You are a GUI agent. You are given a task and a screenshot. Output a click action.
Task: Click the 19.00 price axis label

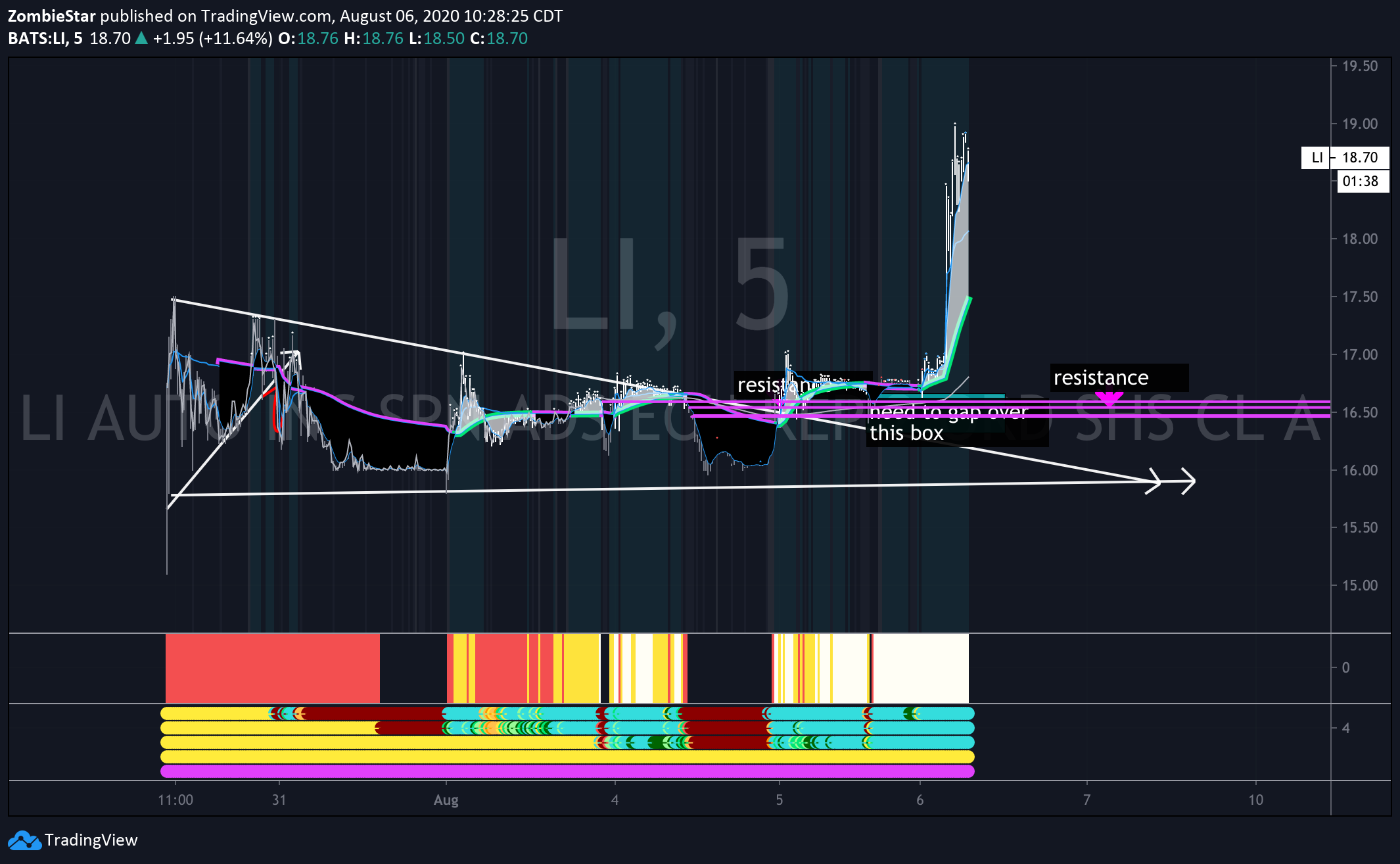(1360, 124)
